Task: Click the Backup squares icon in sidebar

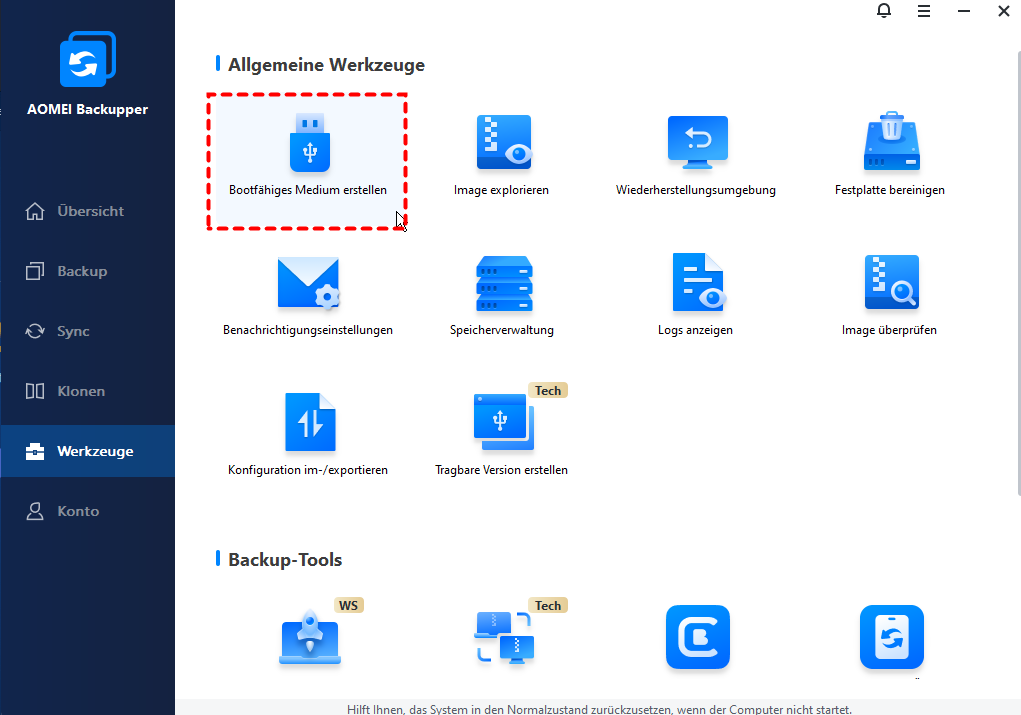Action: coord(35,271)
